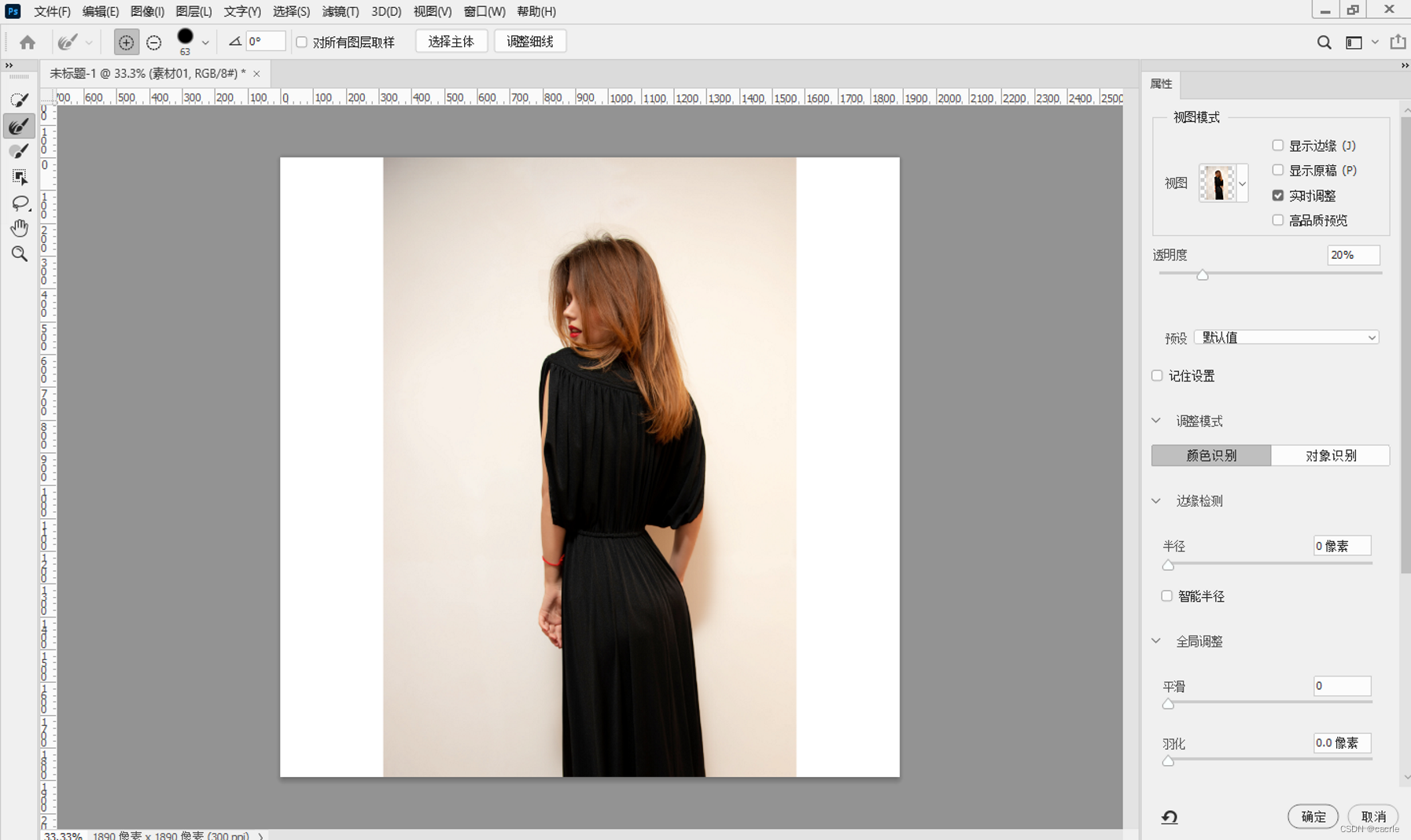
Task: Enable 高品质预览 checkbox
Action: (1277, 220)
